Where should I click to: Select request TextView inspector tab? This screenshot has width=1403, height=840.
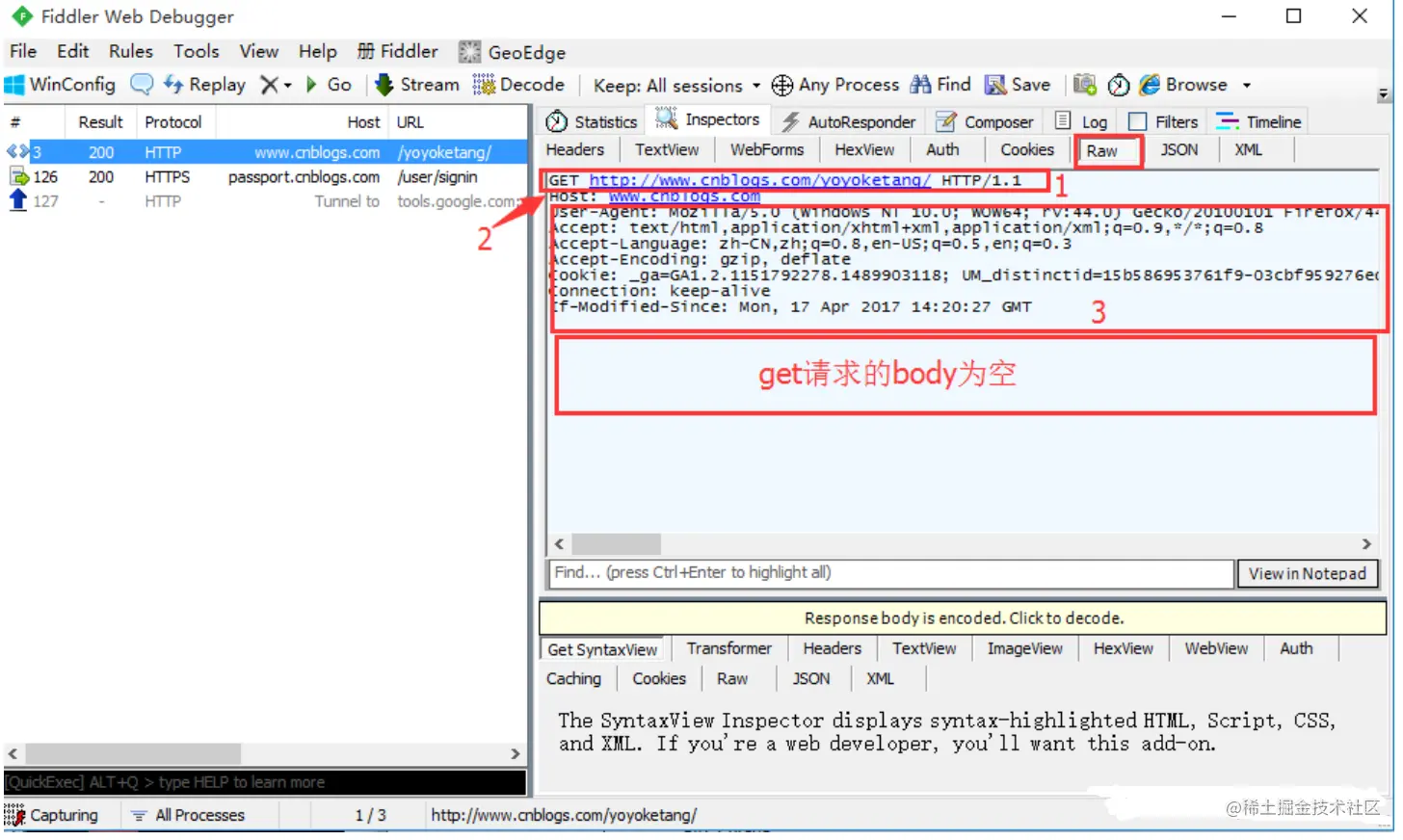coord(667,150)
